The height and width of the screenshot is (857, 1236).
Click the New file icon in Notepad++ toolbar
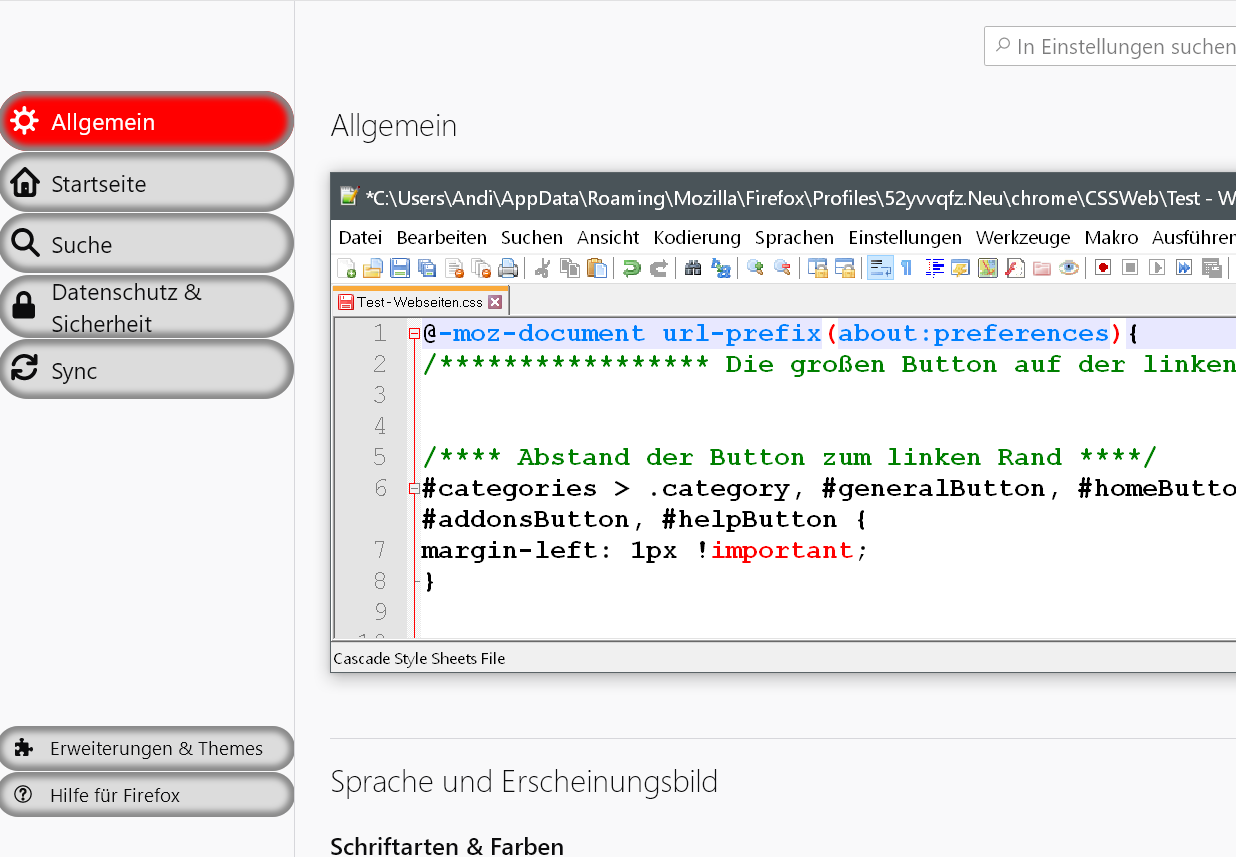click(x=346, y=267)
